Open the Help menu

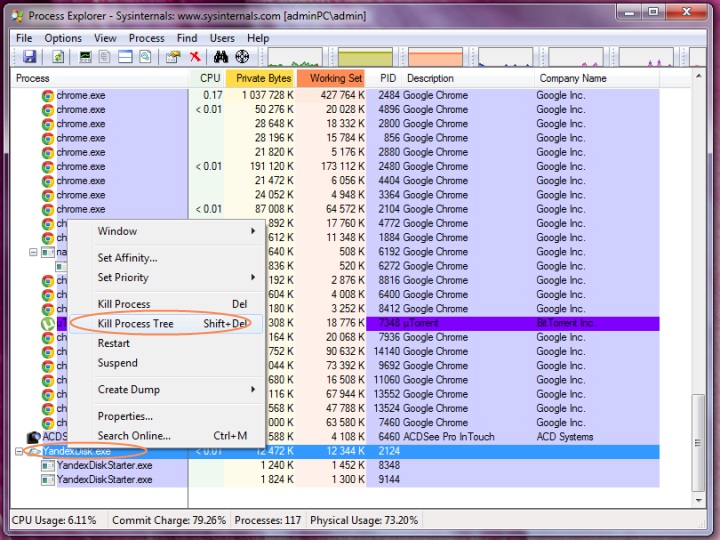point(258,38)
